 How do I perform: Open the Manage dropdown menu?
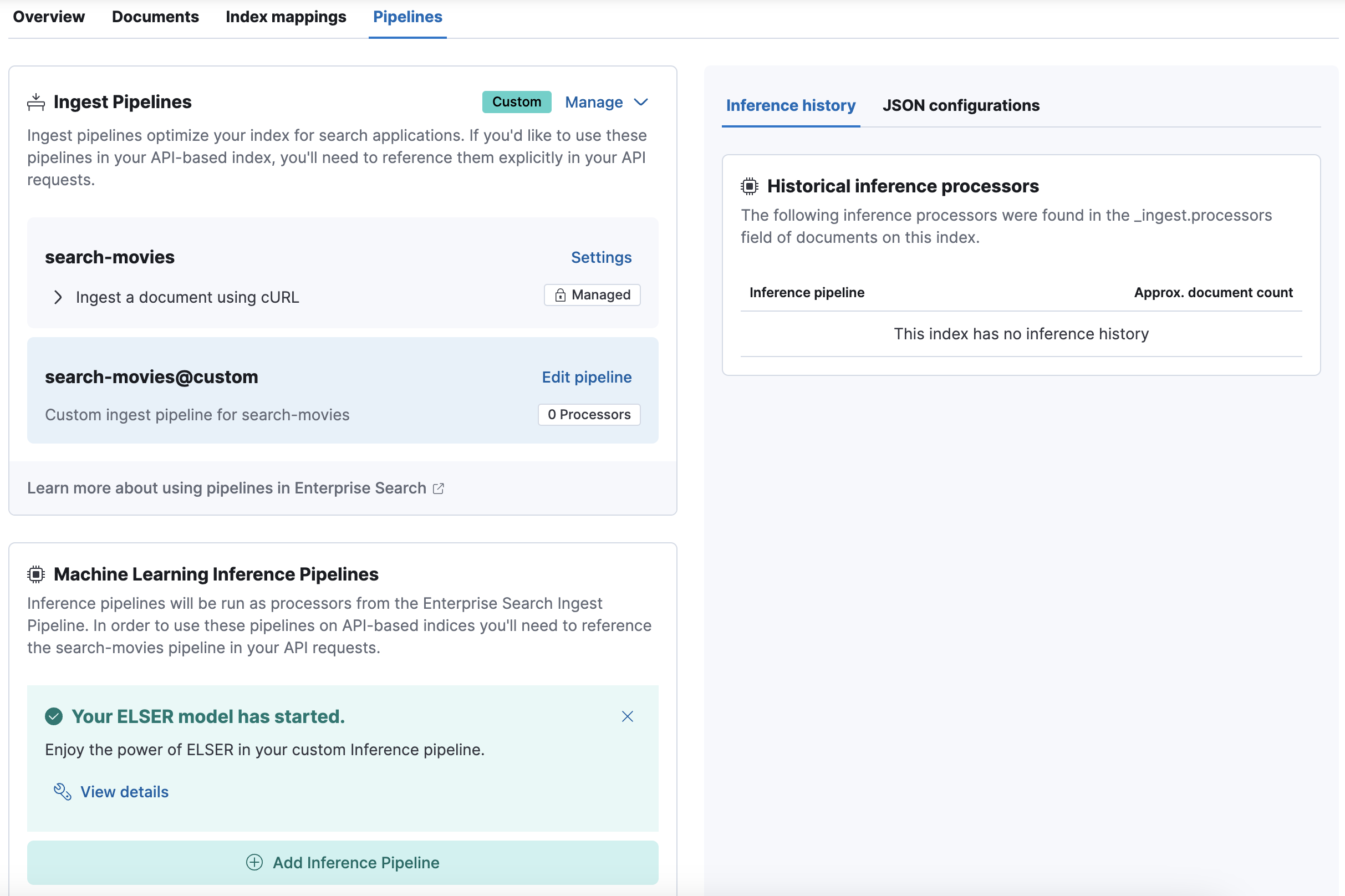click(594, 102)
